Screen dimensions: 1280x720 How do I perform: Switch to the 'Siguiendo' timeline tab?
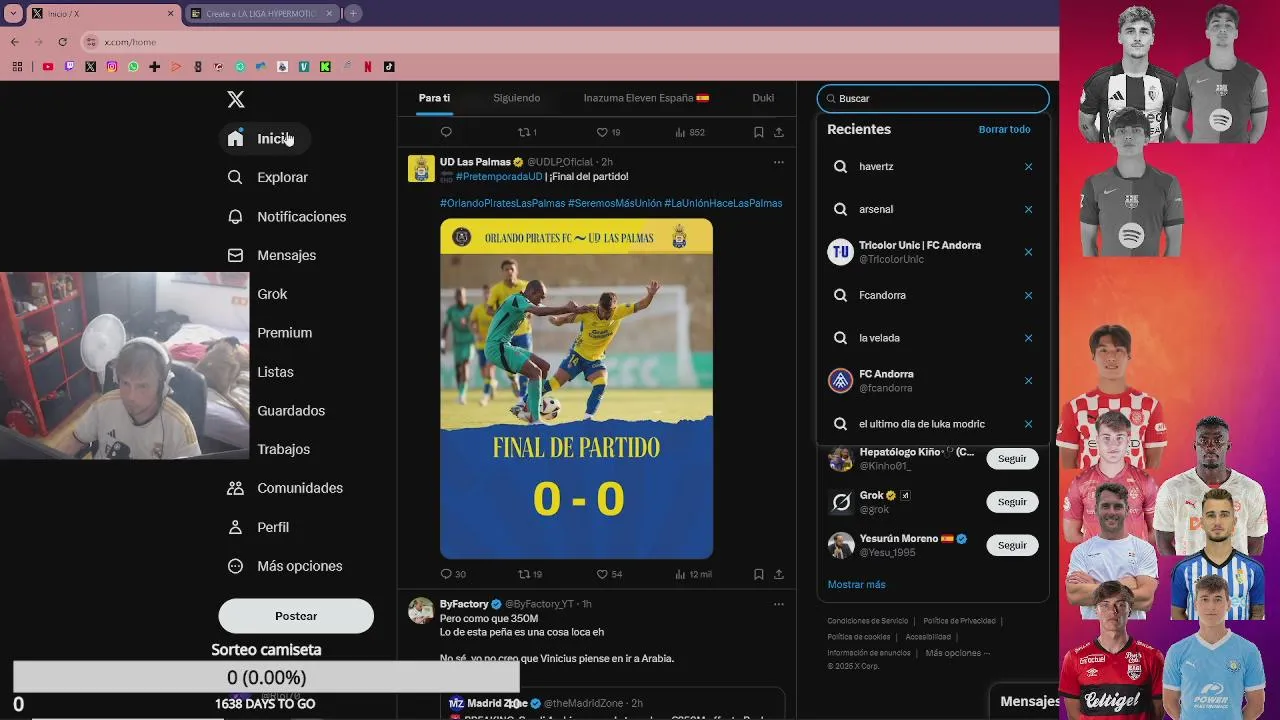point(516,98)
